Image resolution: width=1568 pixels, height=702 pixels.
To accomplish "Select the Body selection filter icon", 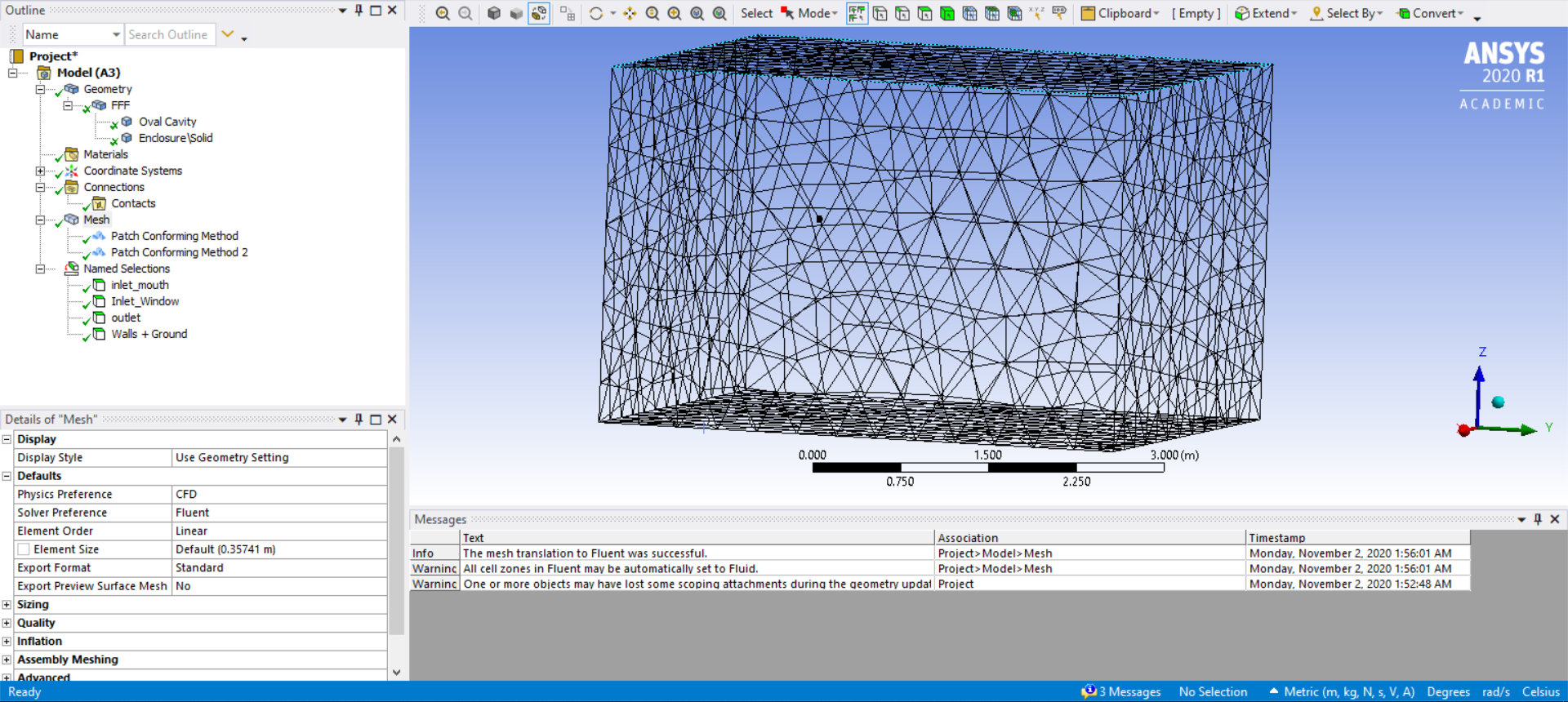I will click(947, 13).
